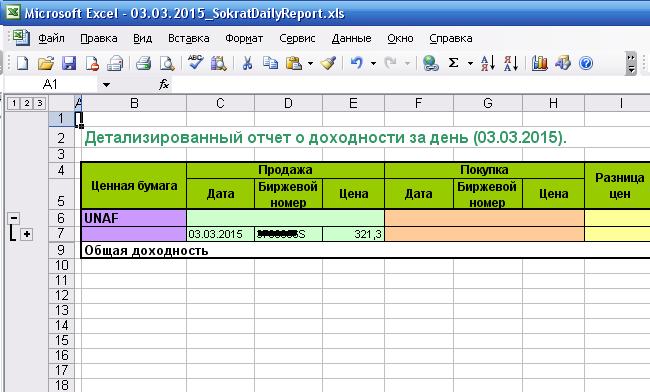650x392 pixels.
Task: Select the UNAF cell
Action: [134, 218]
